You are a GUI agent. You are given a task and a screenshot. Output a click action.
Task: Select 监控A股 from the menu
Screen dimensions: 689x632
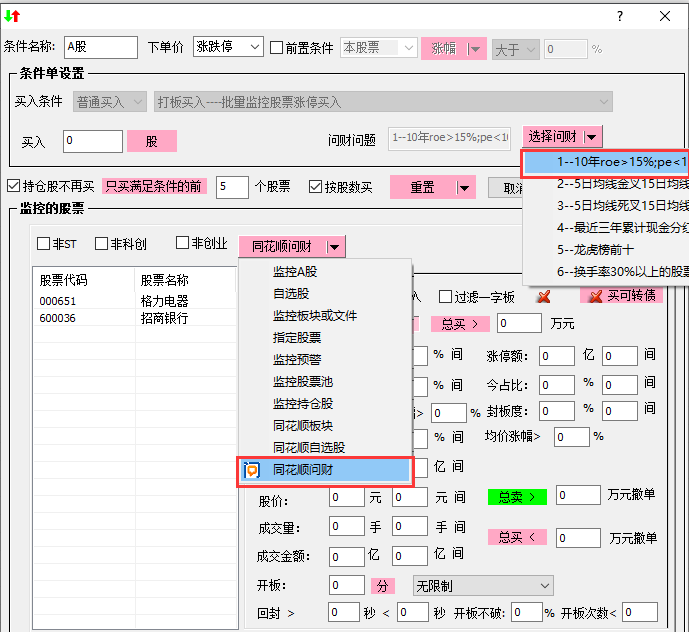pos(295,271)
